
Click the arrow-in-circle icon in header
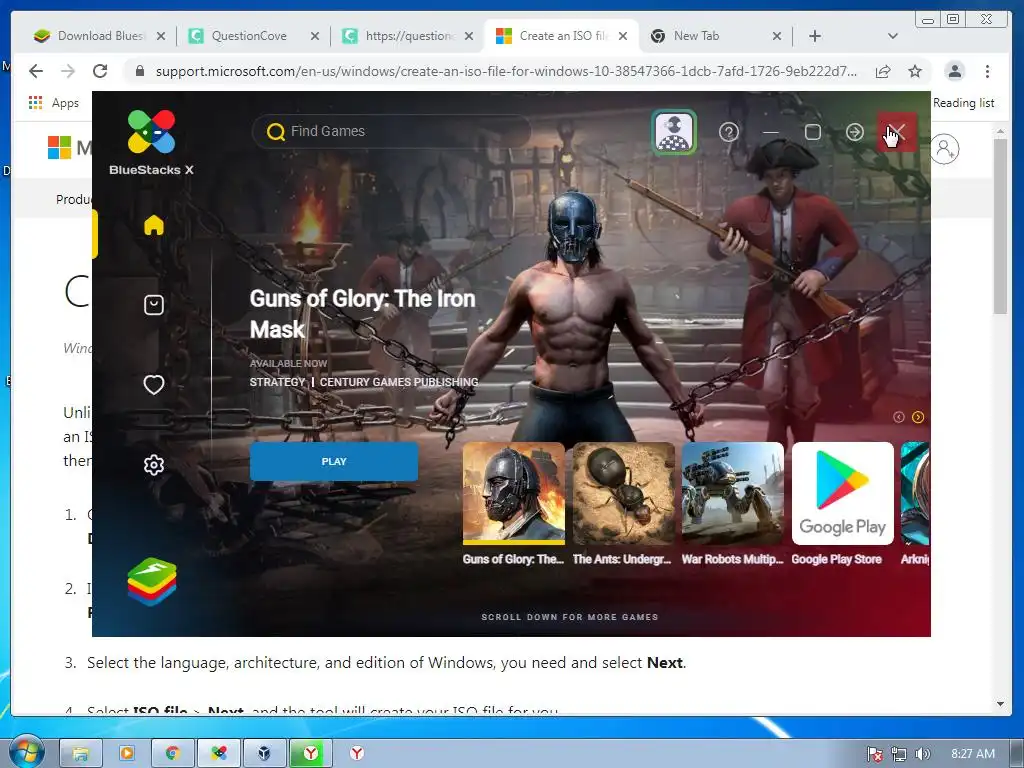(854, 133)
